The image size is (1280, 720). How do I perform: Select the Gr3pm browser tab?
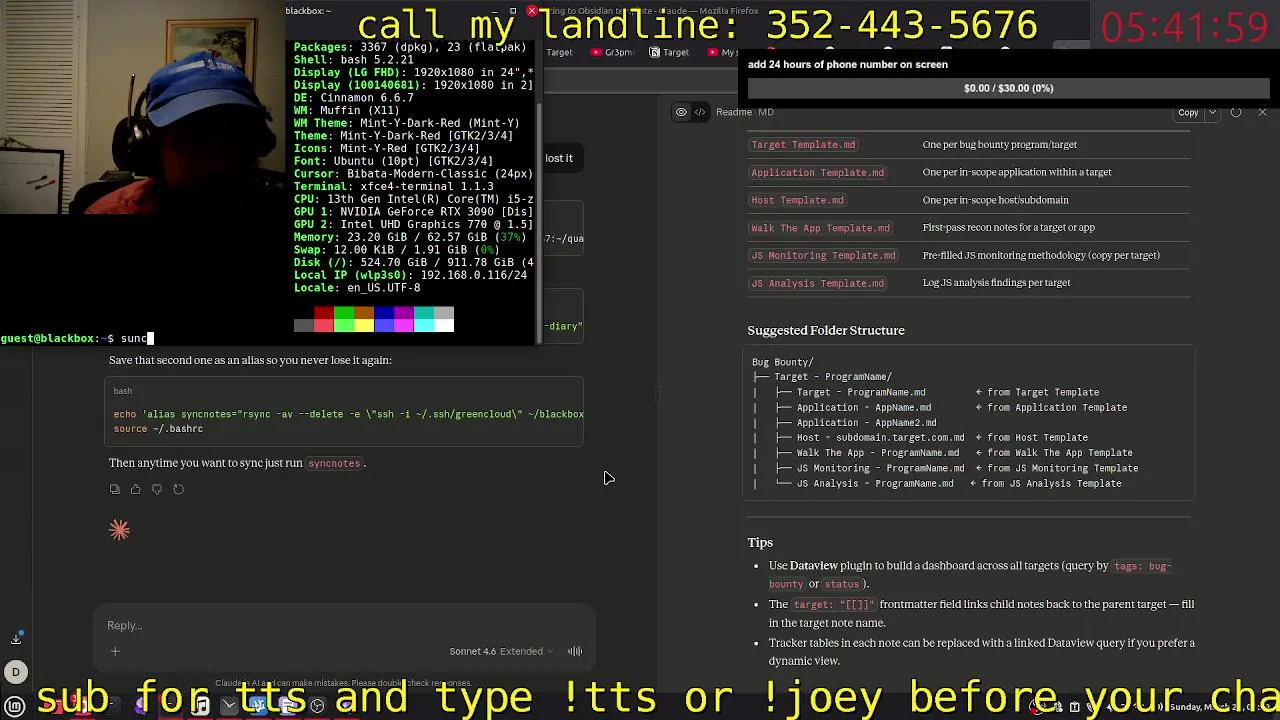(x=612, y=52)
